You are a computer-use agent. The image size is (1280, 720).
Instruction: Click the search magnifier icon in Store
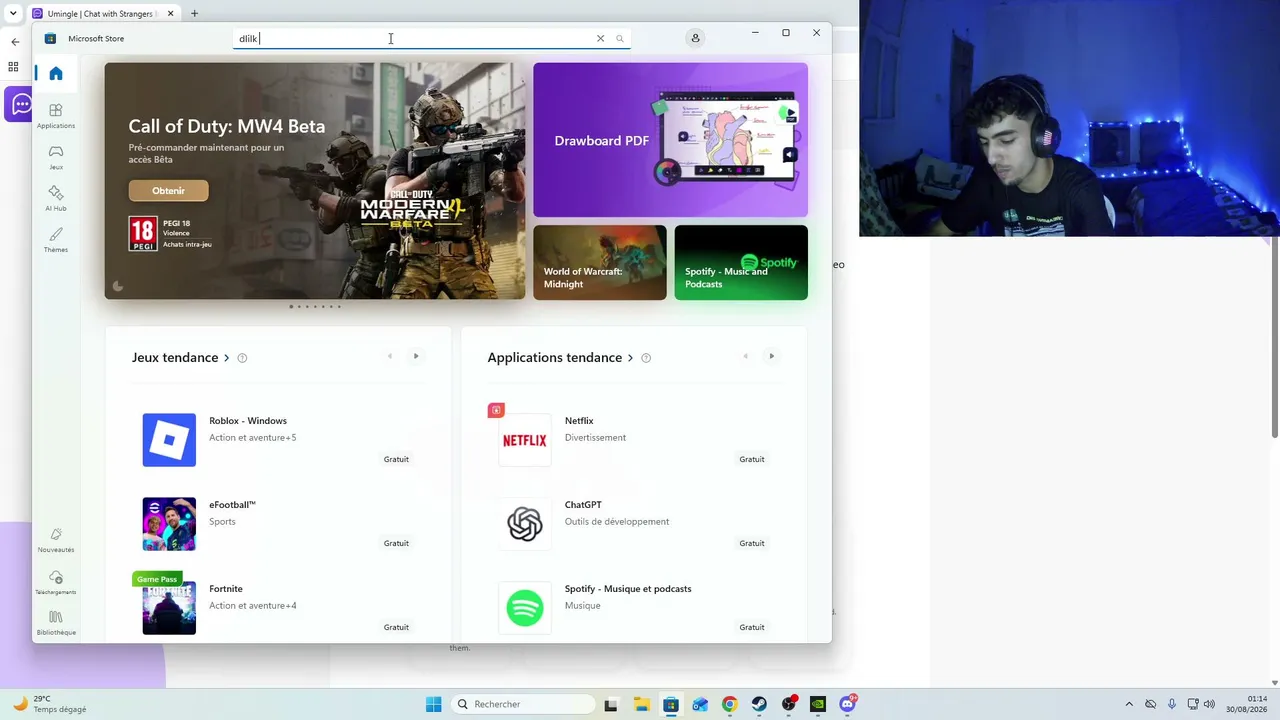point(620,39)
